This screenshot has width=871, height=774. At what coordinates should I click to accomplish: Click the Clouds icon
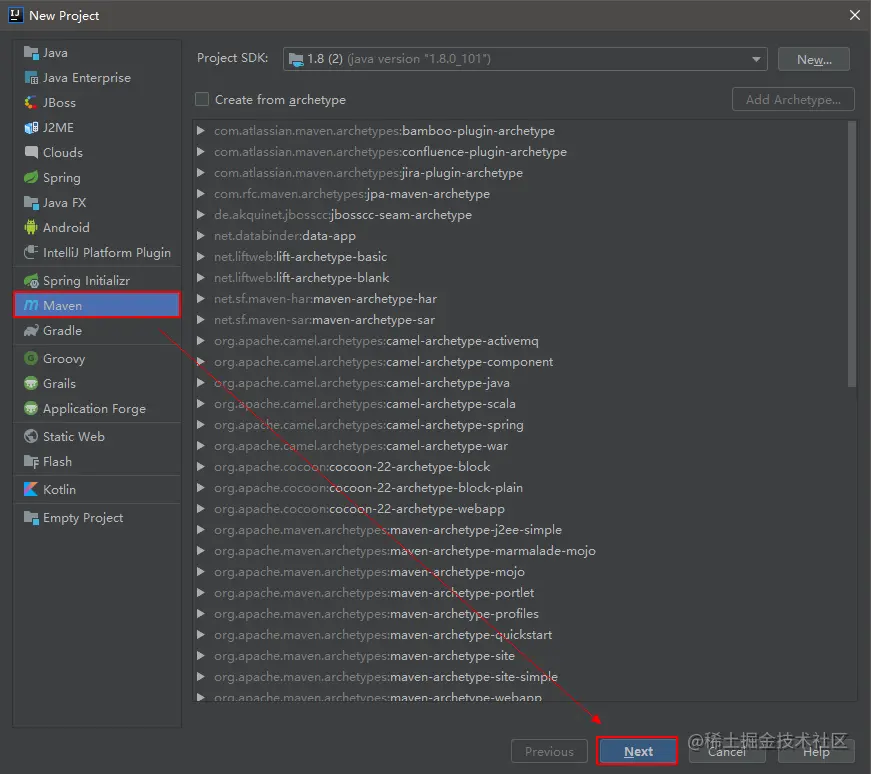pyautogui.click(x=31, y=152)
